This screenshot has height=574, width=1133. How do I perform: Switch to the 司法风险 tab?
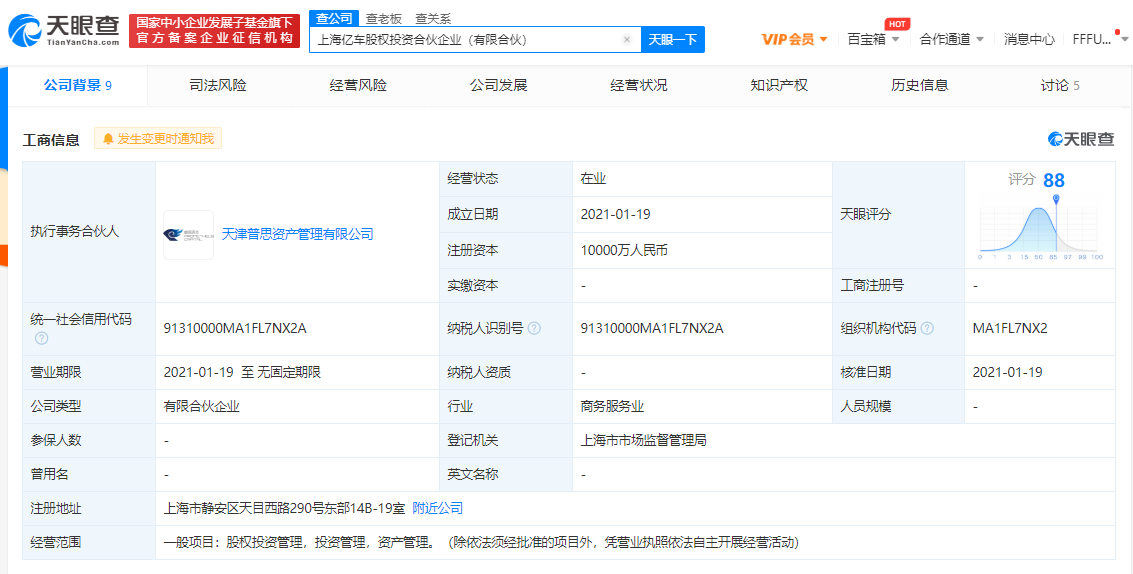tap(217, 85)
